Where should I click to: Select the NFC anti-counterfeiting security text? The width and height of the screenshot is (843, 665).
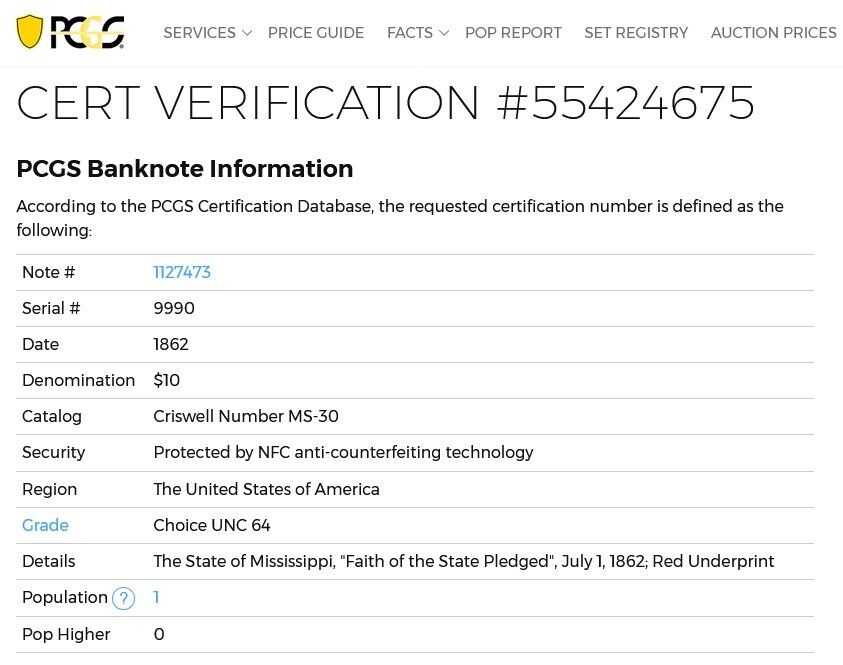point(343,453)
